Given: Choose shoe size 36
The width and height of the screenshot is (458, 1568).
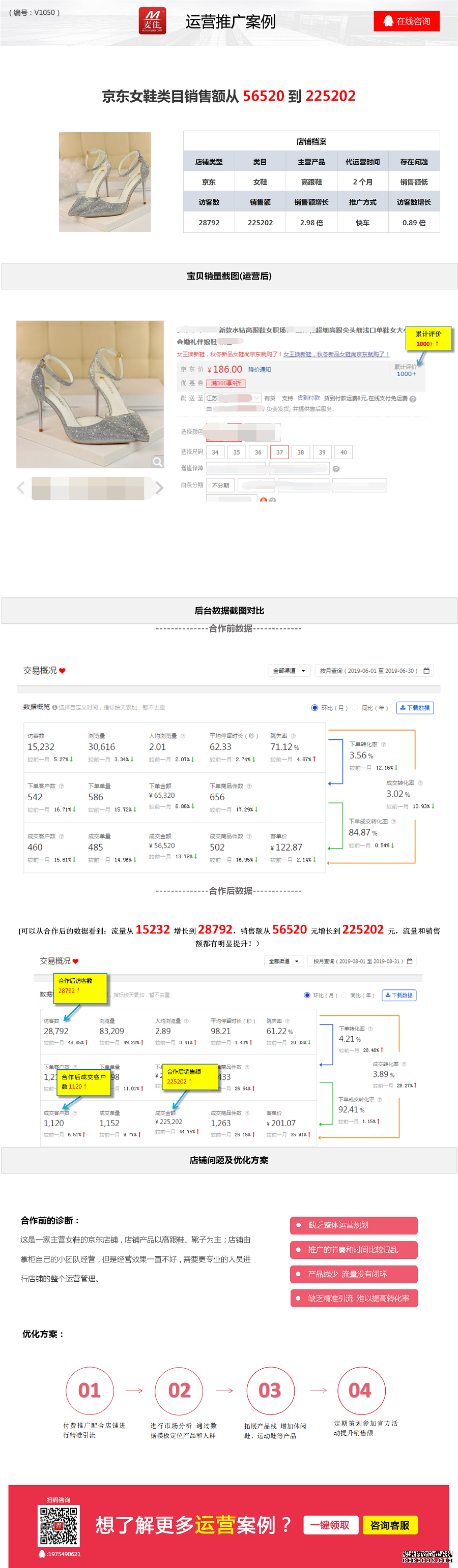Looking at the screenshot, I should click(257, 453).
